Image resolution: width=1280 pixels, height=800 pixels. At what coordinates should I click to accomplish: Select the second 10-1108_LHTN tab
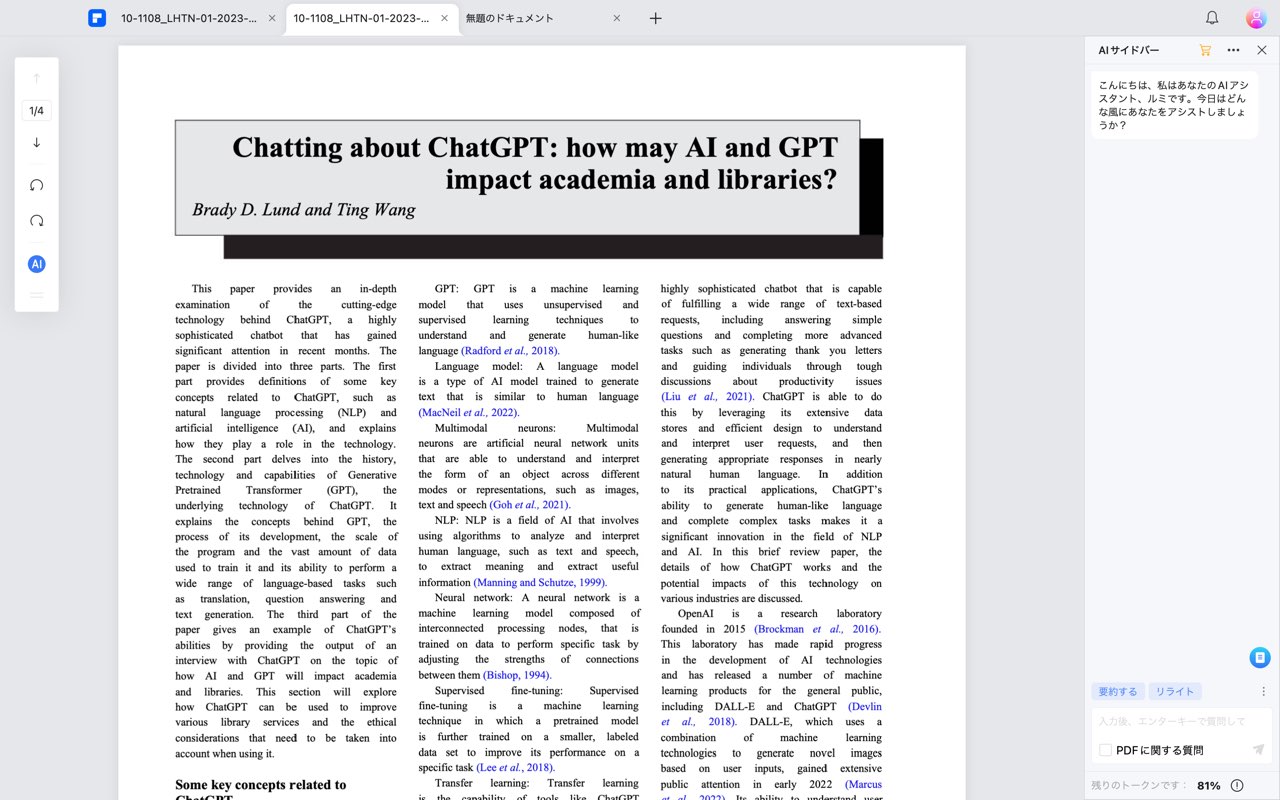362,18
